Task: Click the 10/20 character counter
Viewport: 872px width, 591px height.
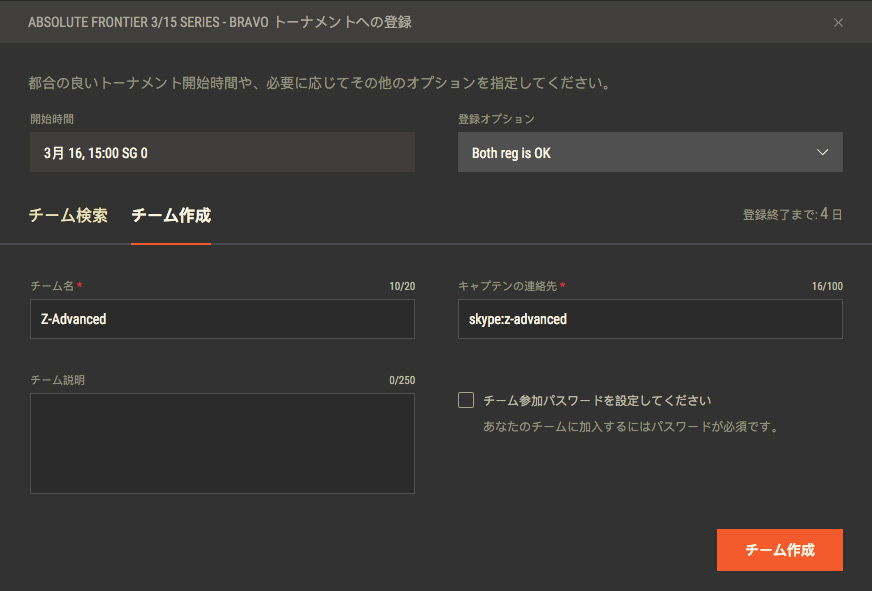Action: click(x=402, y=287)
